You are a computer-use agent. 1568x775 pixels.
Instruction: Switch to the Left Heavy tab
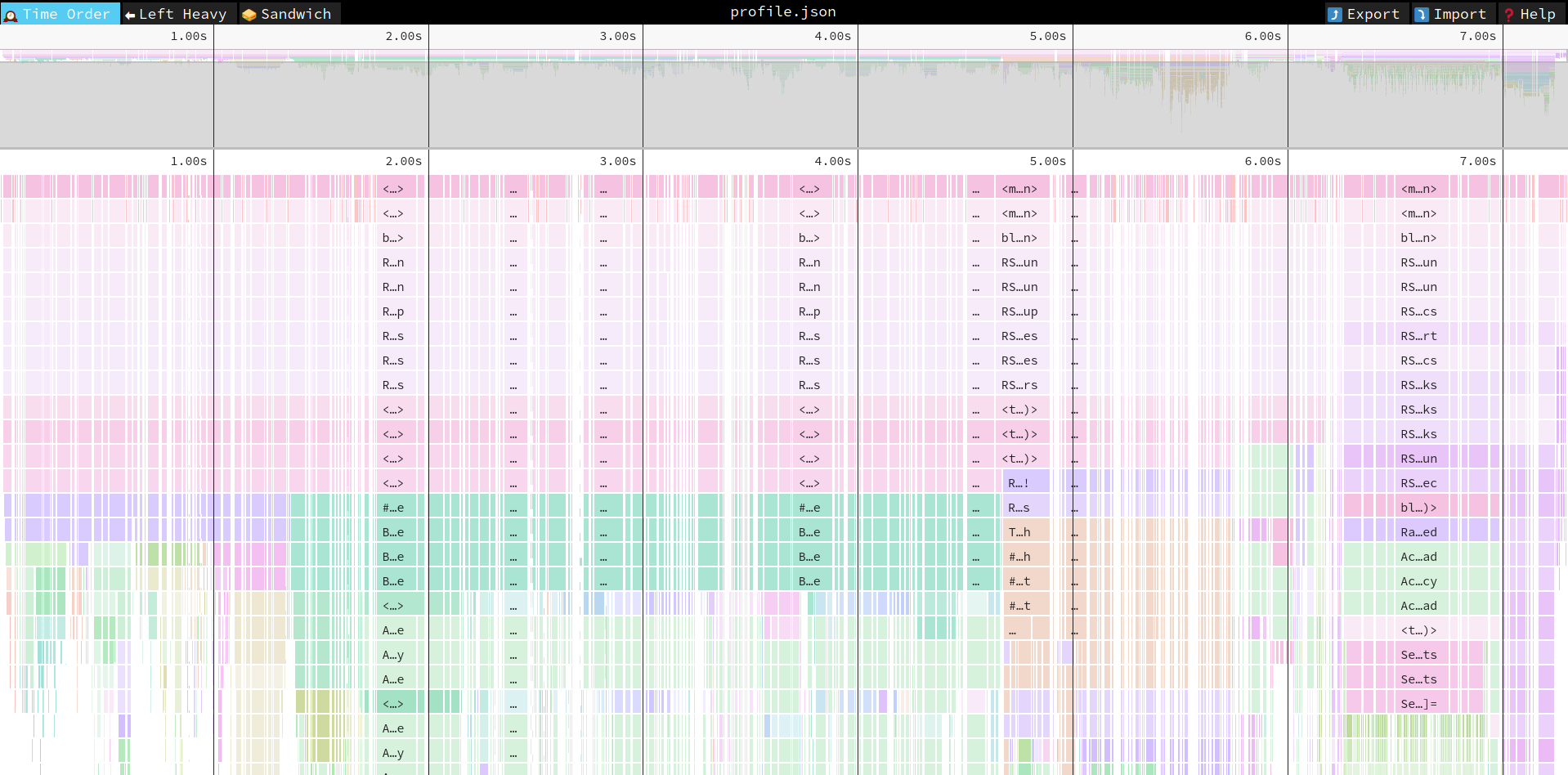180,14
